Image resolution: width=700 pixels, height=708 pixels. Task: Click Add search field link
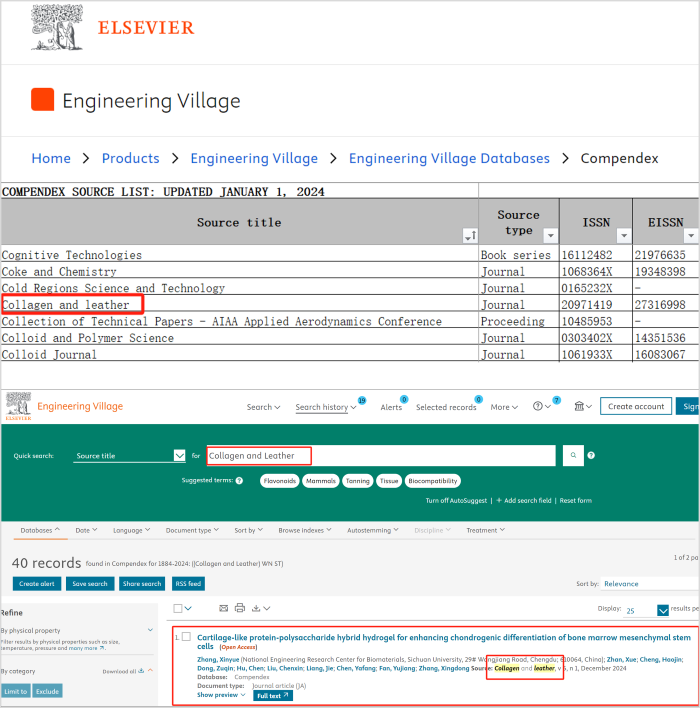[x=524, y=501]
